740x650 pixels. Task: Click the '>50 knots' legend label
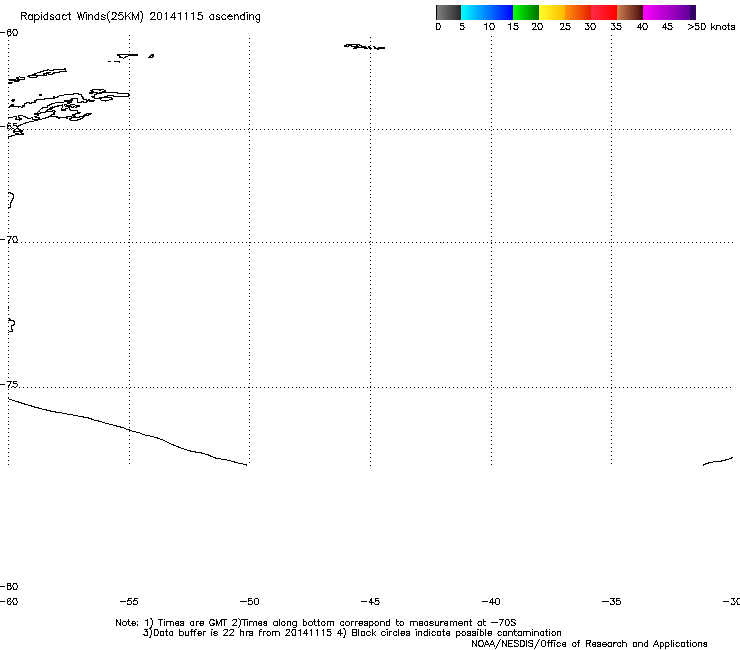click(x=711, y=27)
